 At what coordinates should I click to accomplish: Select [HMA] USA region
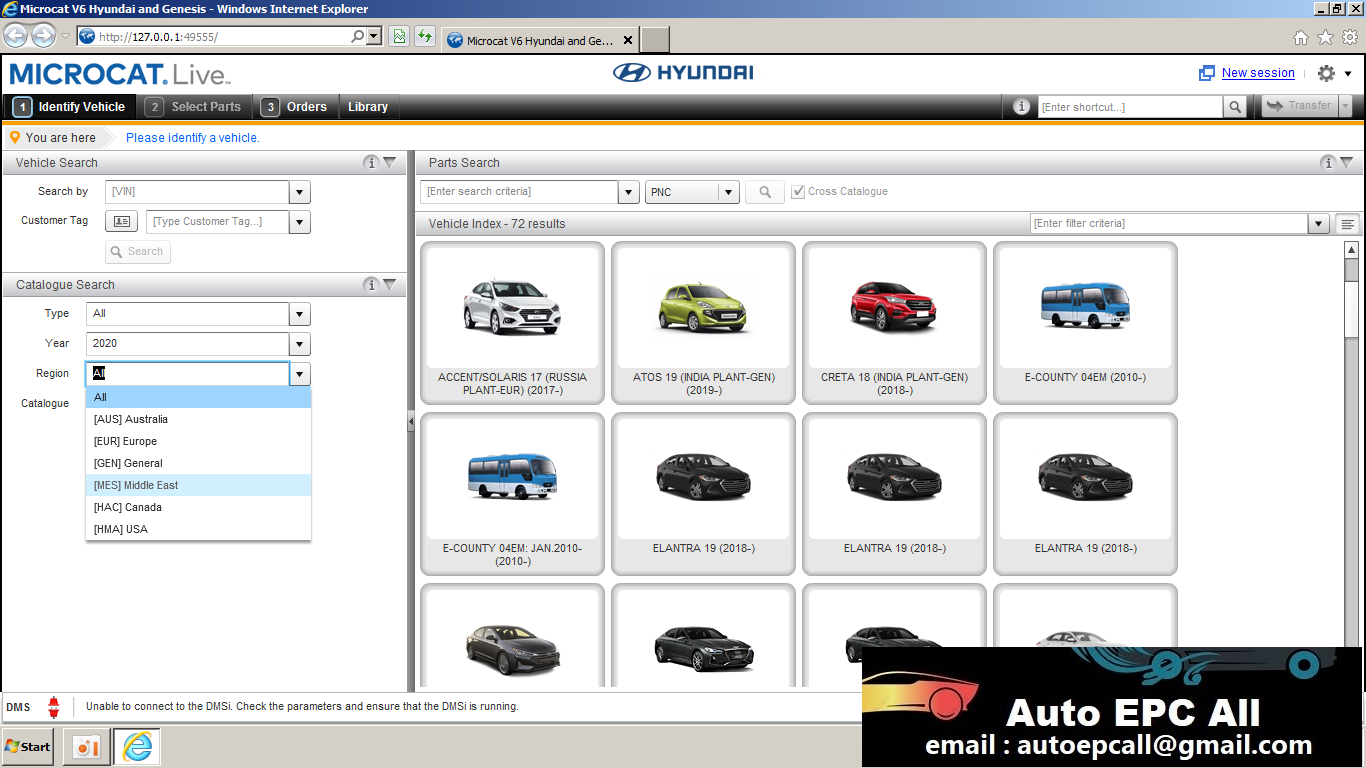click(x=199, y=530)
